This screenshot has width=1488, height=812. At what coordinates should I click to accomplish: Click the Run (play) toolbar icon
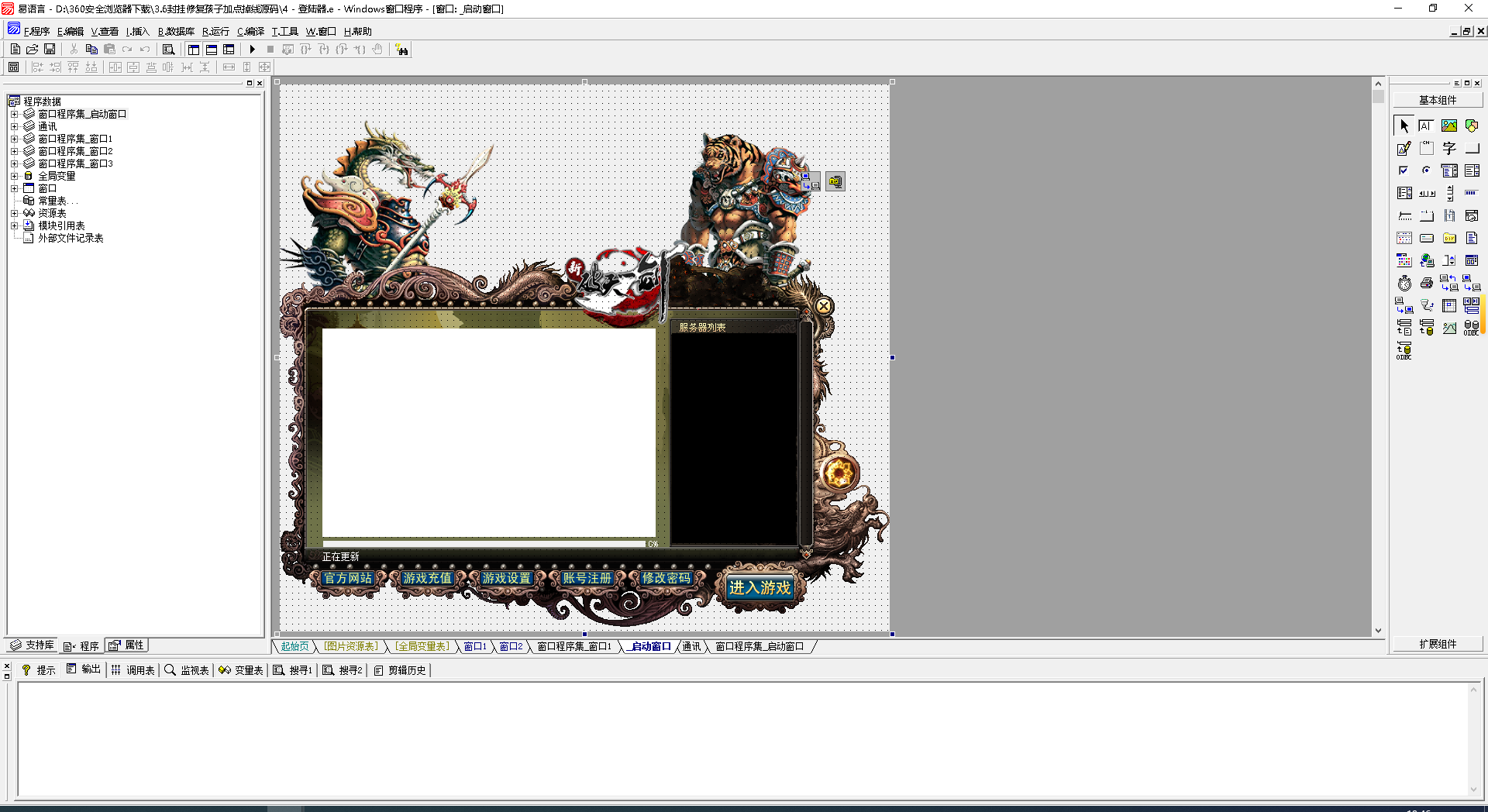click(x=252, y=50)
